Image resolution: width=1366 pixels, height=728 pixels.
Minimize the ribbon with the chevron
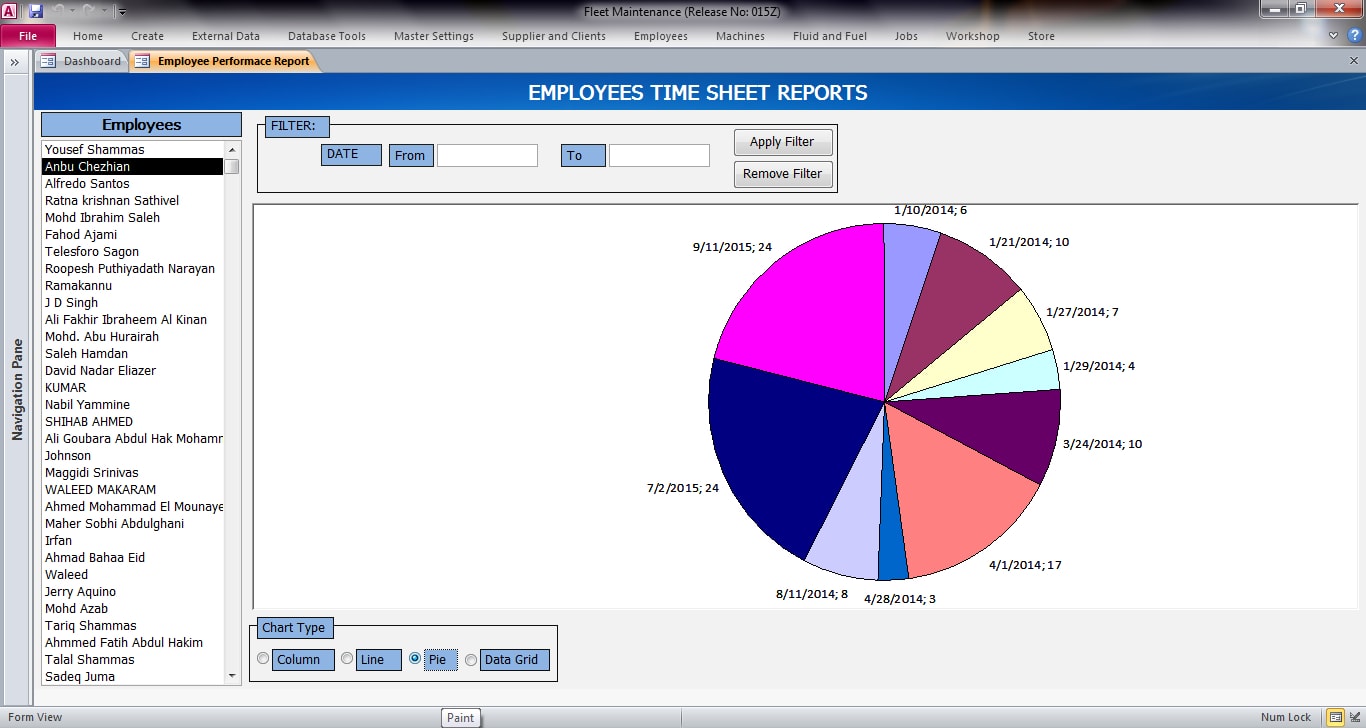1334,36
